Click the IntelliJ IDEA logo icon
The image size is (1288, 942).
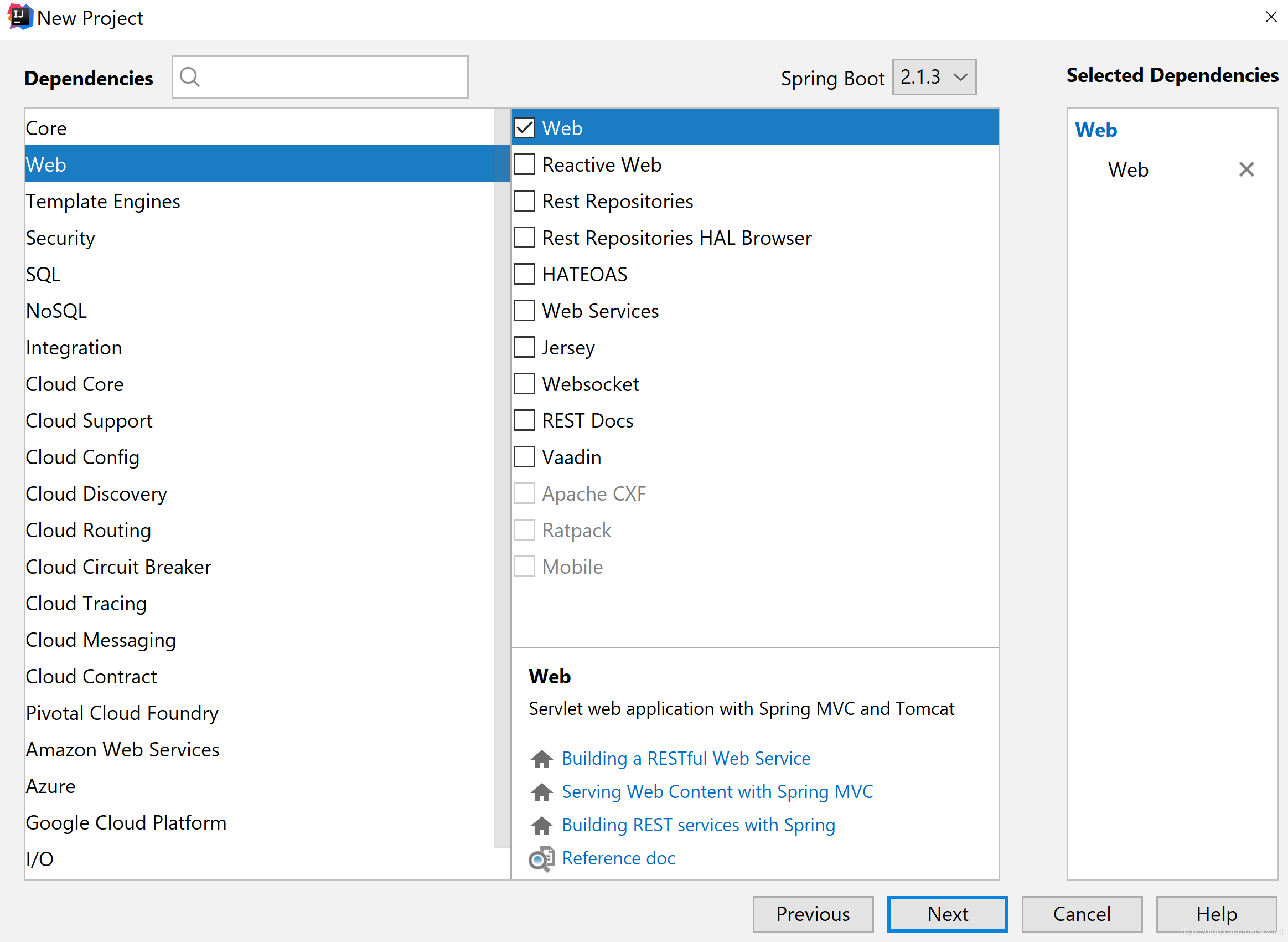click(19, 17)
